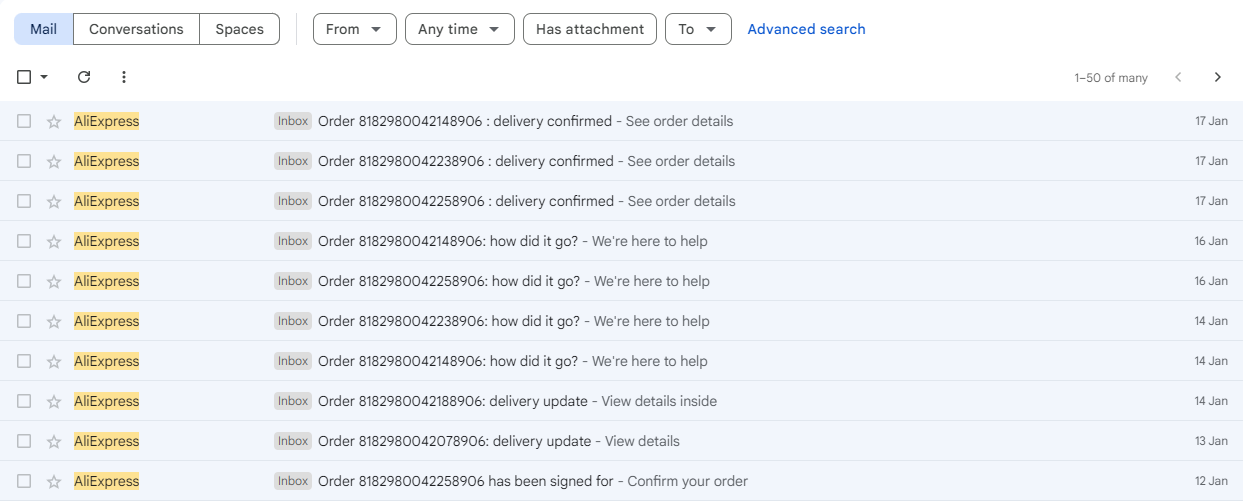The image size is (1243, 501).
Task: Refresh the mail list
Action: pos(84,77)
